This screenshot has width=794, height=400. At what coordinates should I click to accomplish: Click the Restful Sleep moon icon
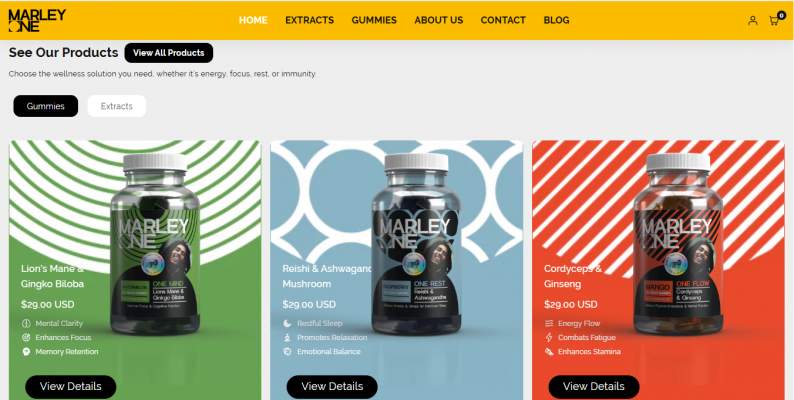tap(288, 323)
